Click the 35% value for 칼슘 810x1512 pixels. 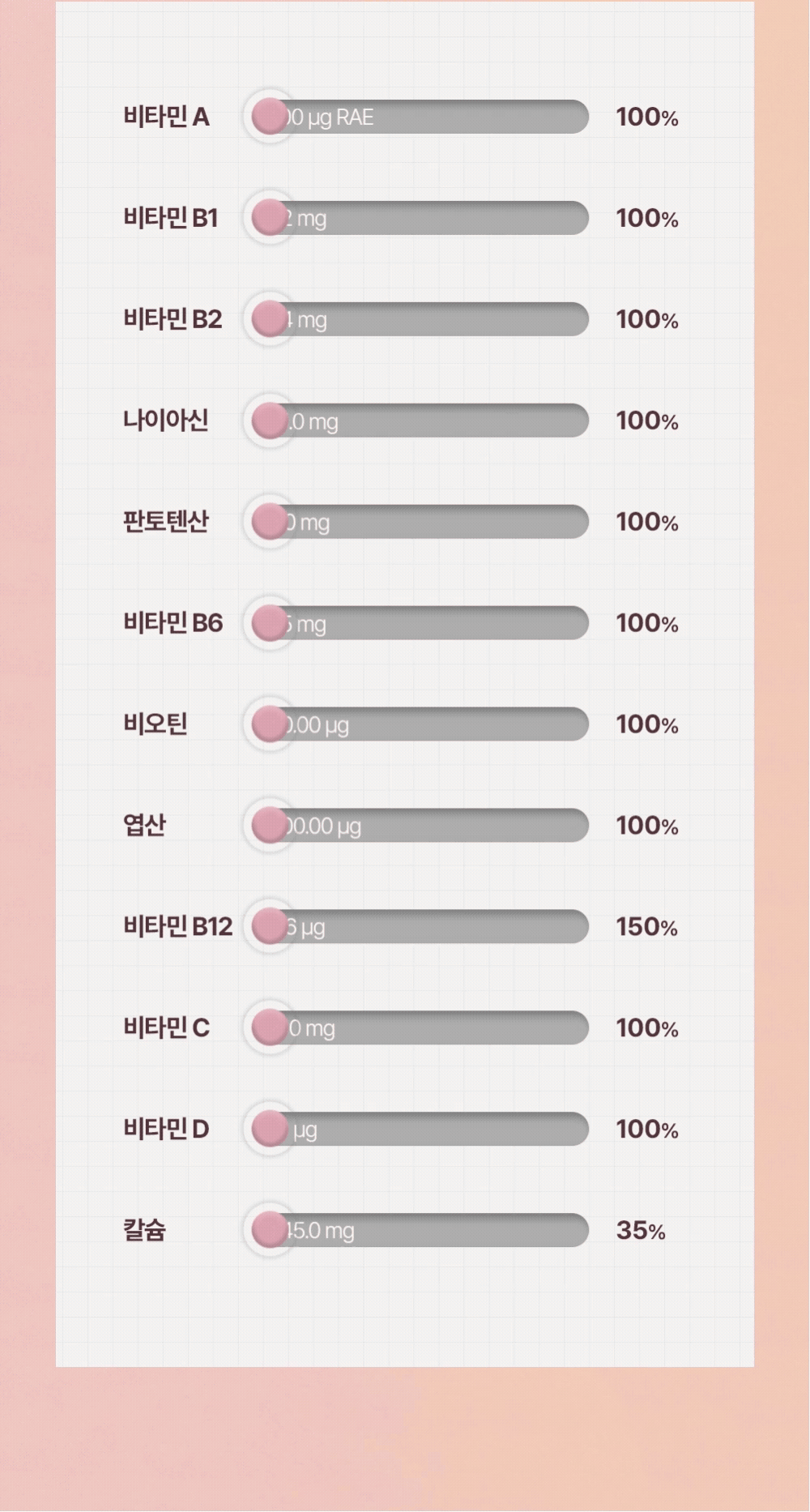pos(640,1230)
